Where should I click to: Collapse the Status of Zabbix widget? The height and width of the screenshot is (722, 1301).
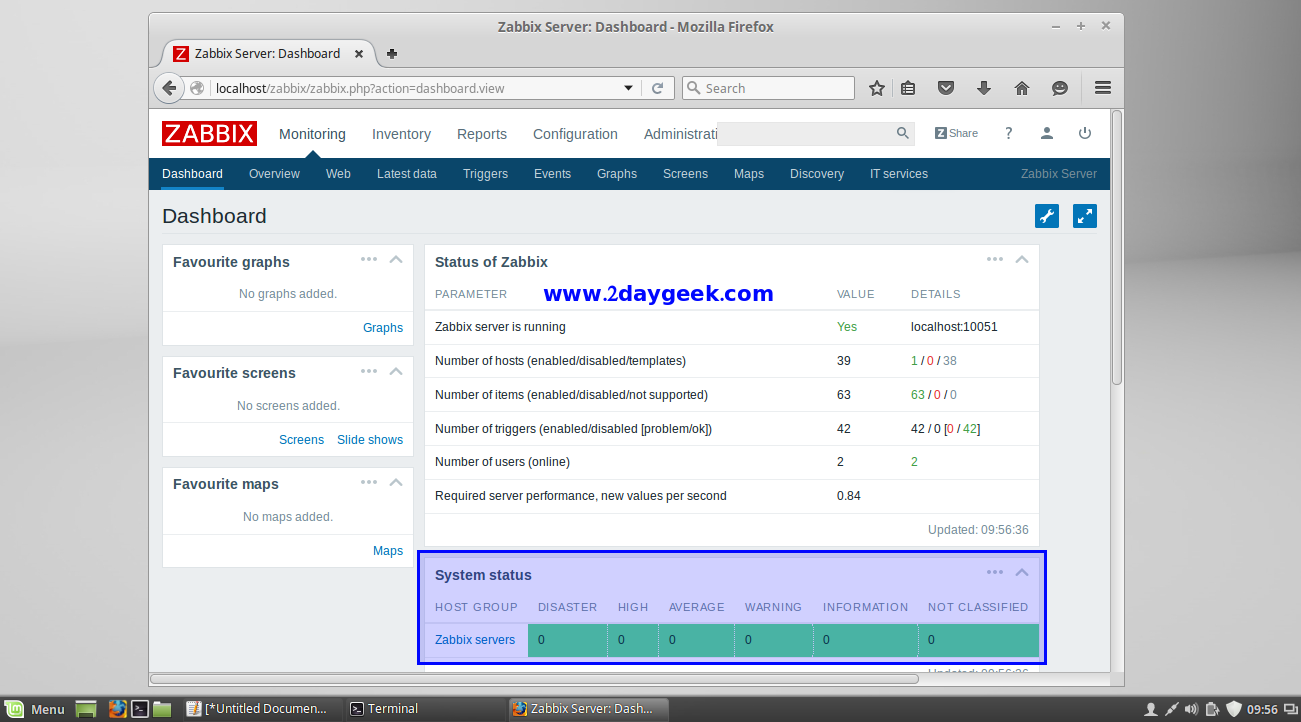tap(1022, 259)
